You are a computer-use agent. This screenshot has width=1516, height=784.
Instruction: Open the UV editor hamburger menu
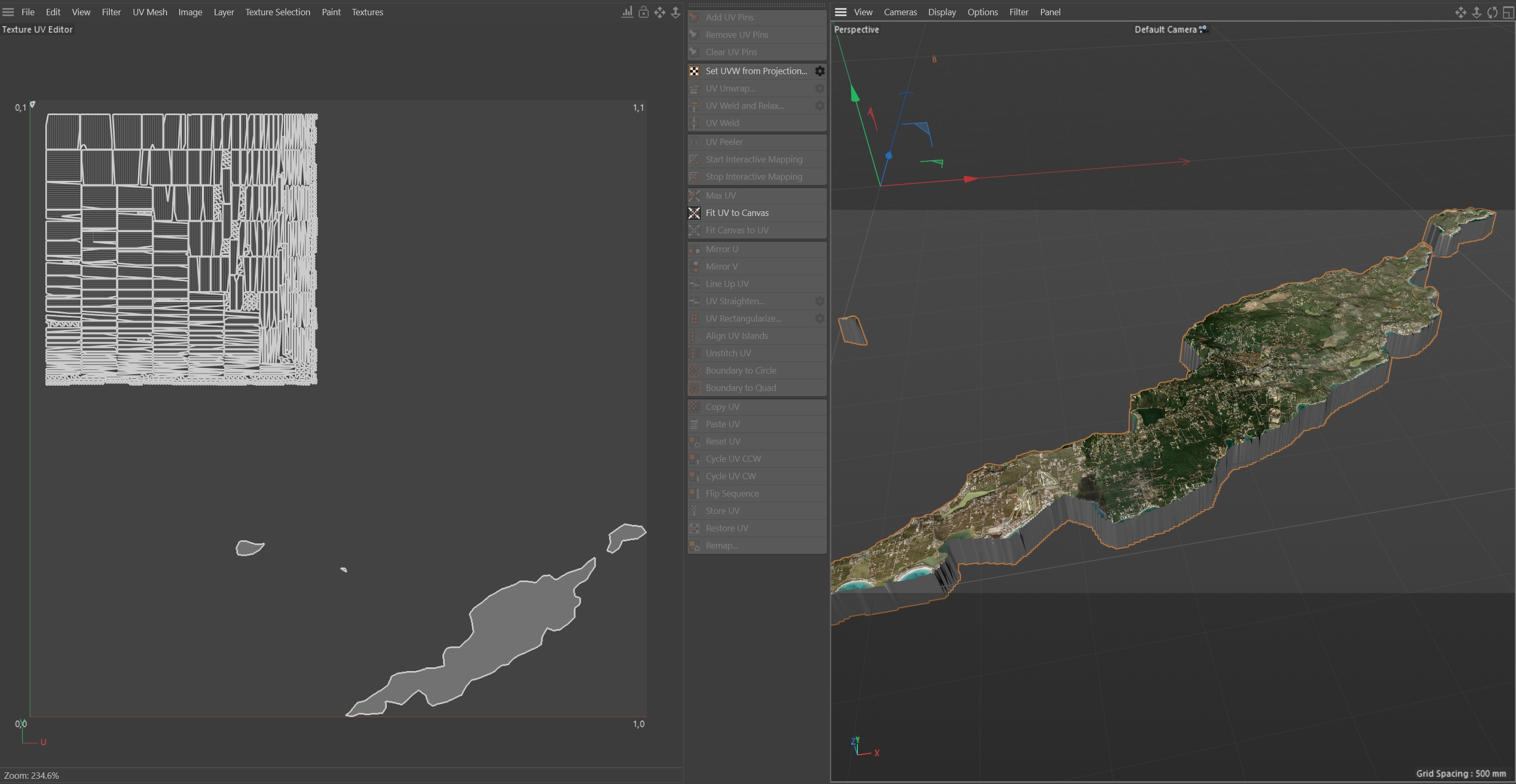point(8,12)
